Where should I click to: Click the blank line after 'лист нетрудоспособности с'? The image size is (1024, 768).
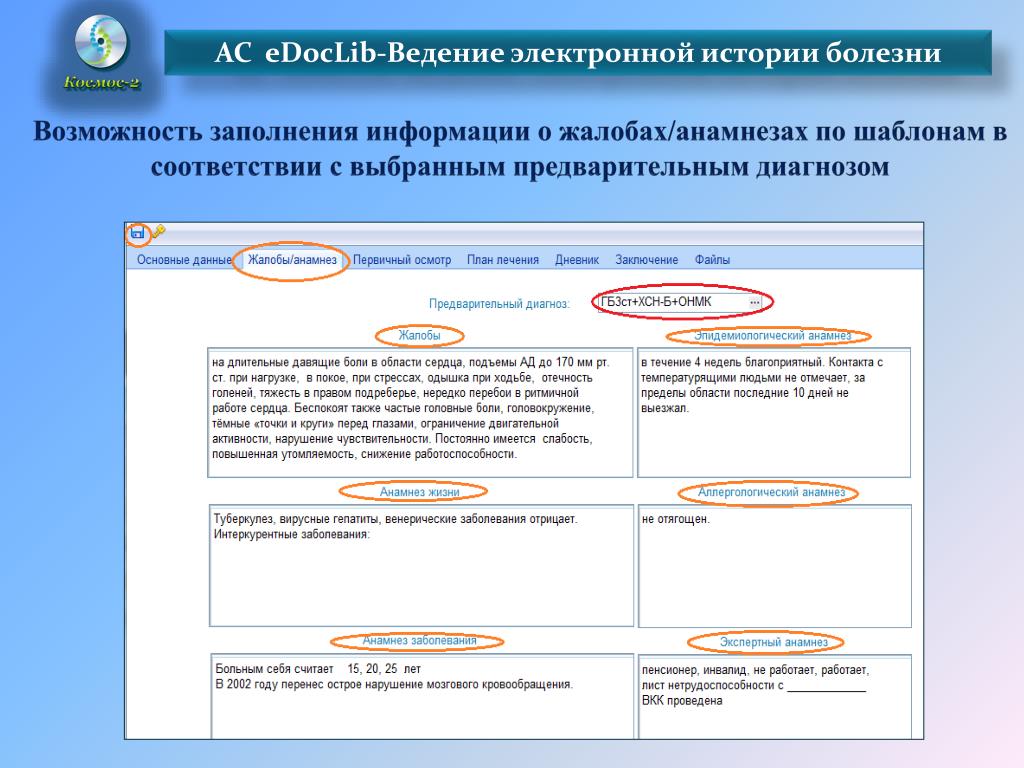[826, 686]
